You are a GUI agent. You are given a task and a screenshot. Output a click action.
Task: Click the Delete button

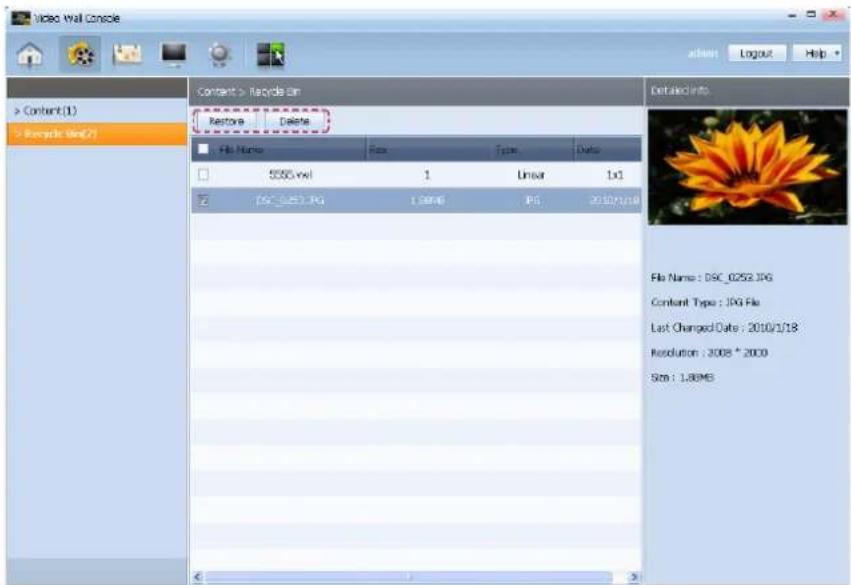pyautogui.click(x=294, y=121)
